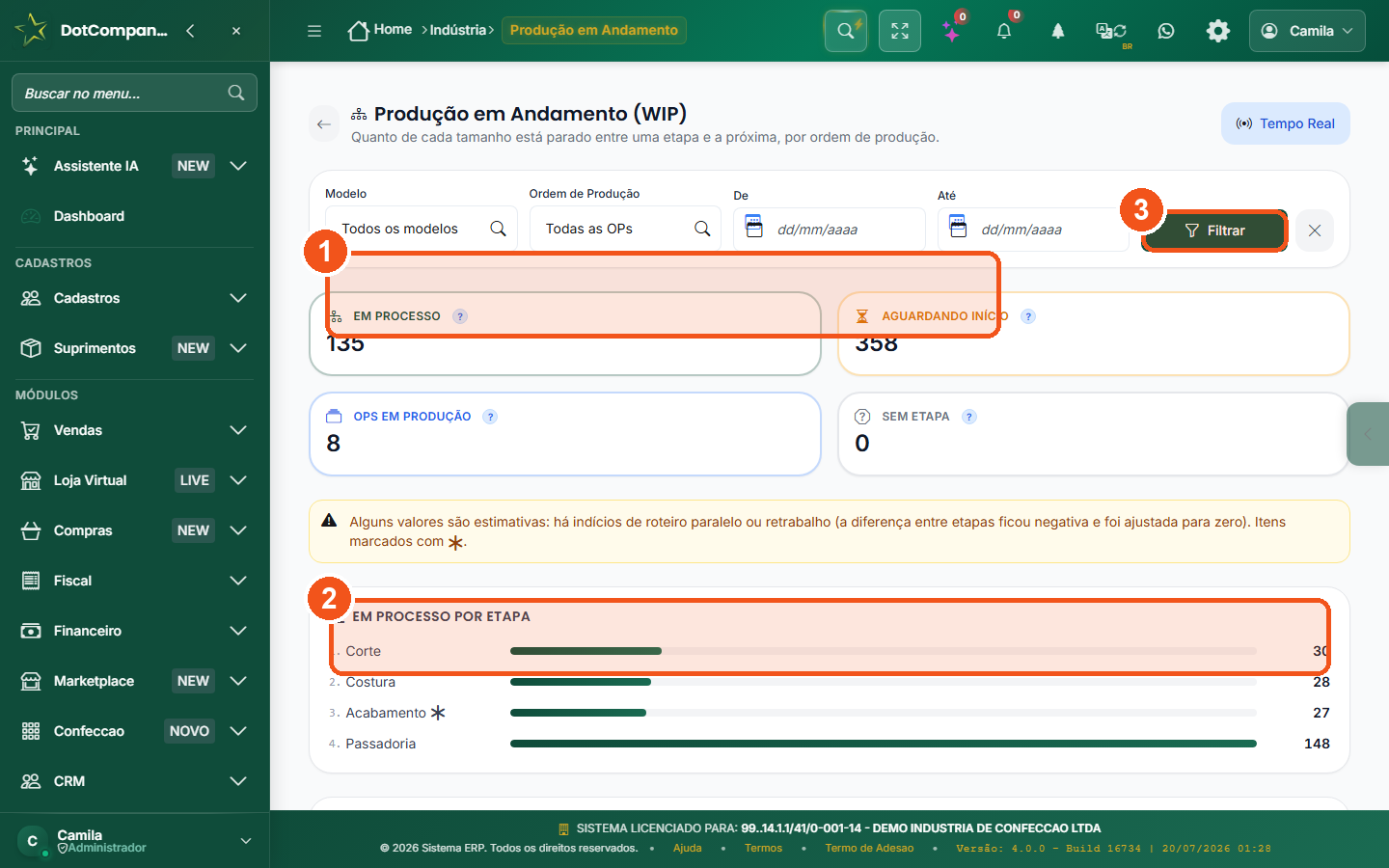
Task: Click the fullscreen expand icon
Action: pyautogui.click(x=900, y=31)
